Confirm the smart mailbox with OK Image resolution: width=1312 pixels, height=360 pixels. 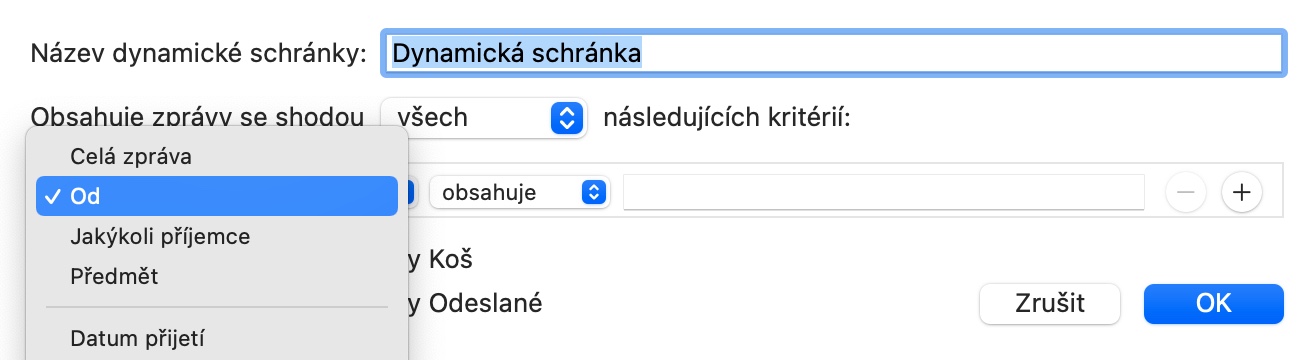pos(1213,304)
